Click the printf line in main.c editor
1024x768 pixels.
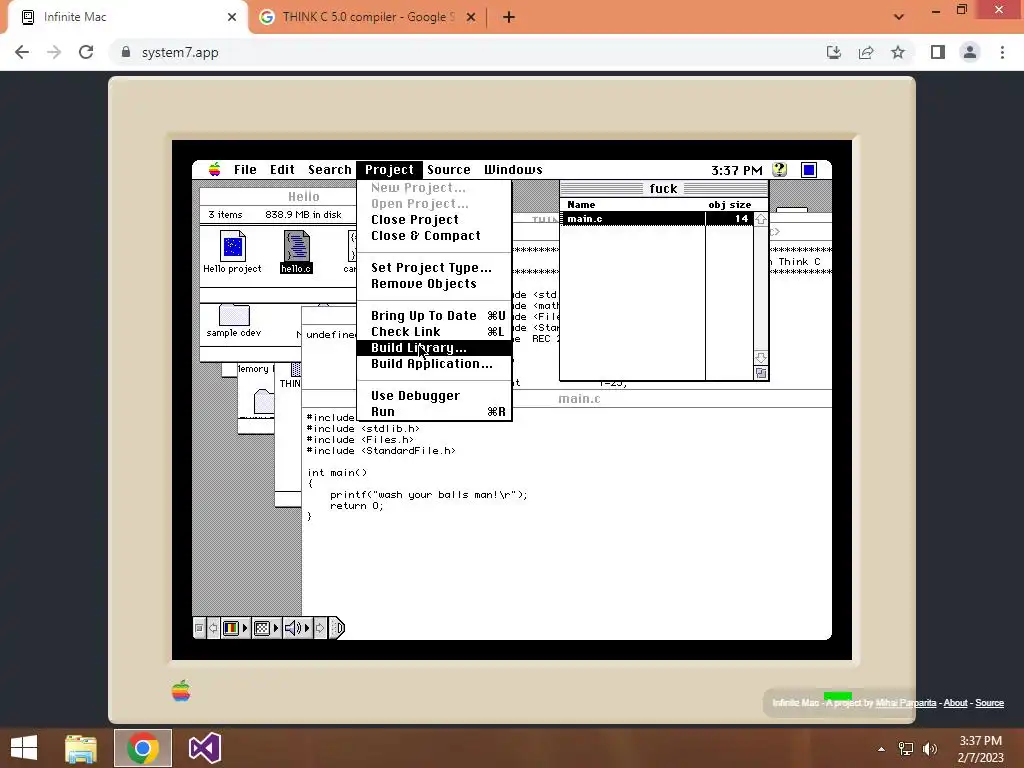click(428, 494)
